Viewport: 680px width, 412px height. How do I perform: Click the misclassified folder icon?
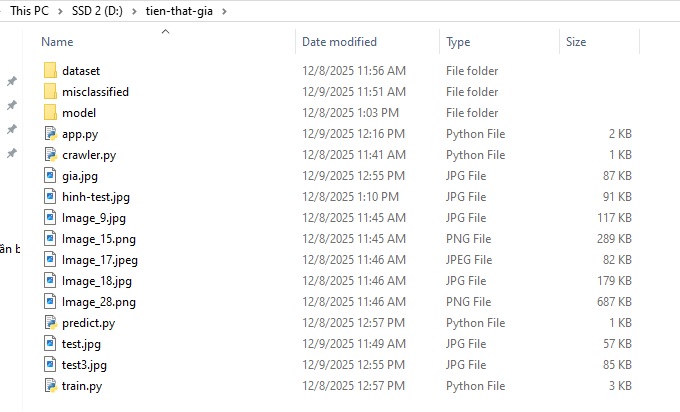51,92
